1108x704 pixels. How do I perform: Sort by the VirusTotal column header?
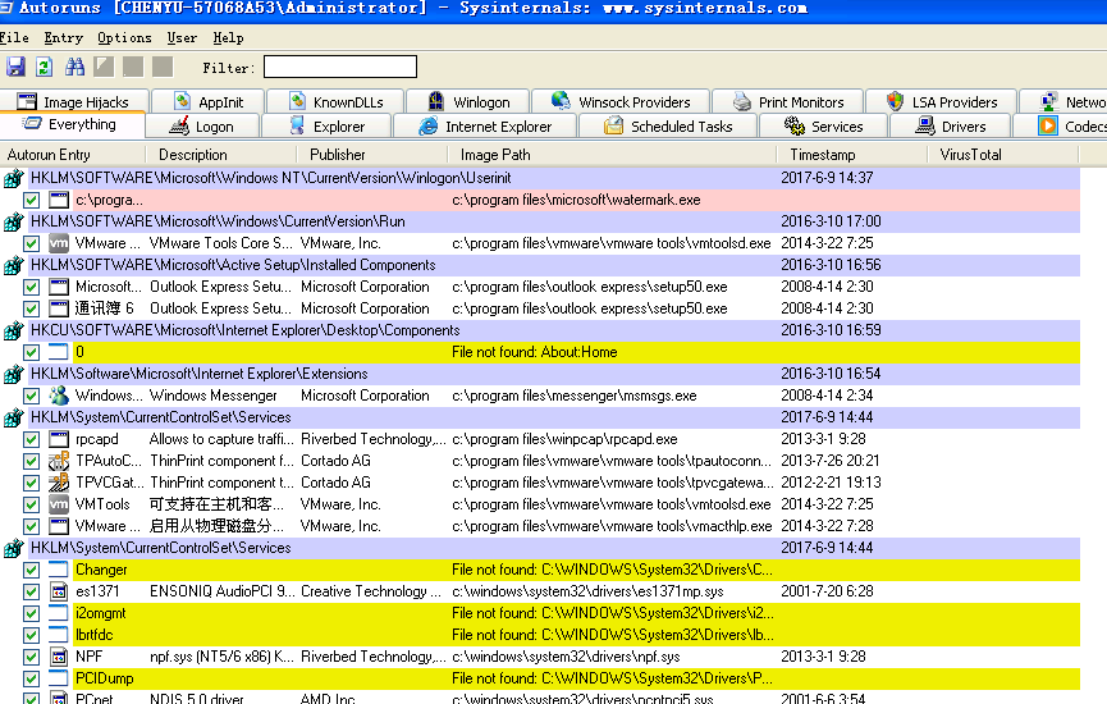pos(1003,154)
